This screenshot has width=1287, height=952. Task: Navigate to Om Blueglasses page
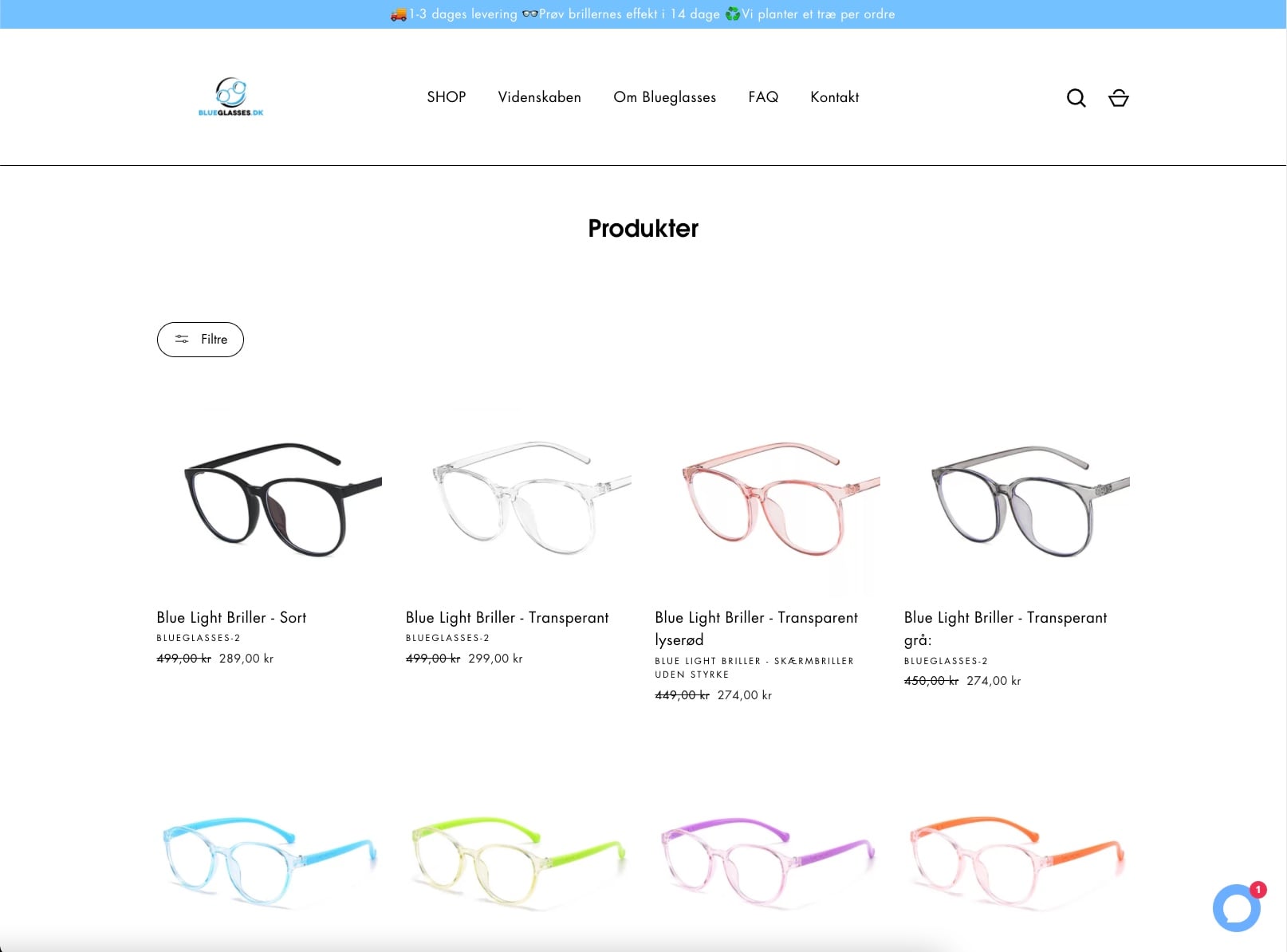664,97
